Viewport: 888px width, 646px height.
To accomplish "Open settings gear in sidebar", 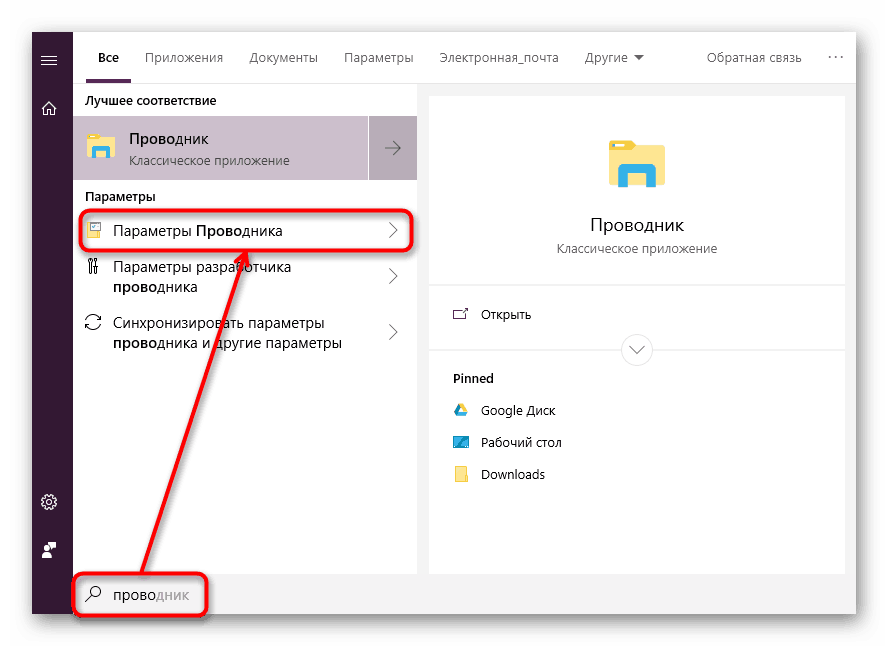I will pos(49,502).
